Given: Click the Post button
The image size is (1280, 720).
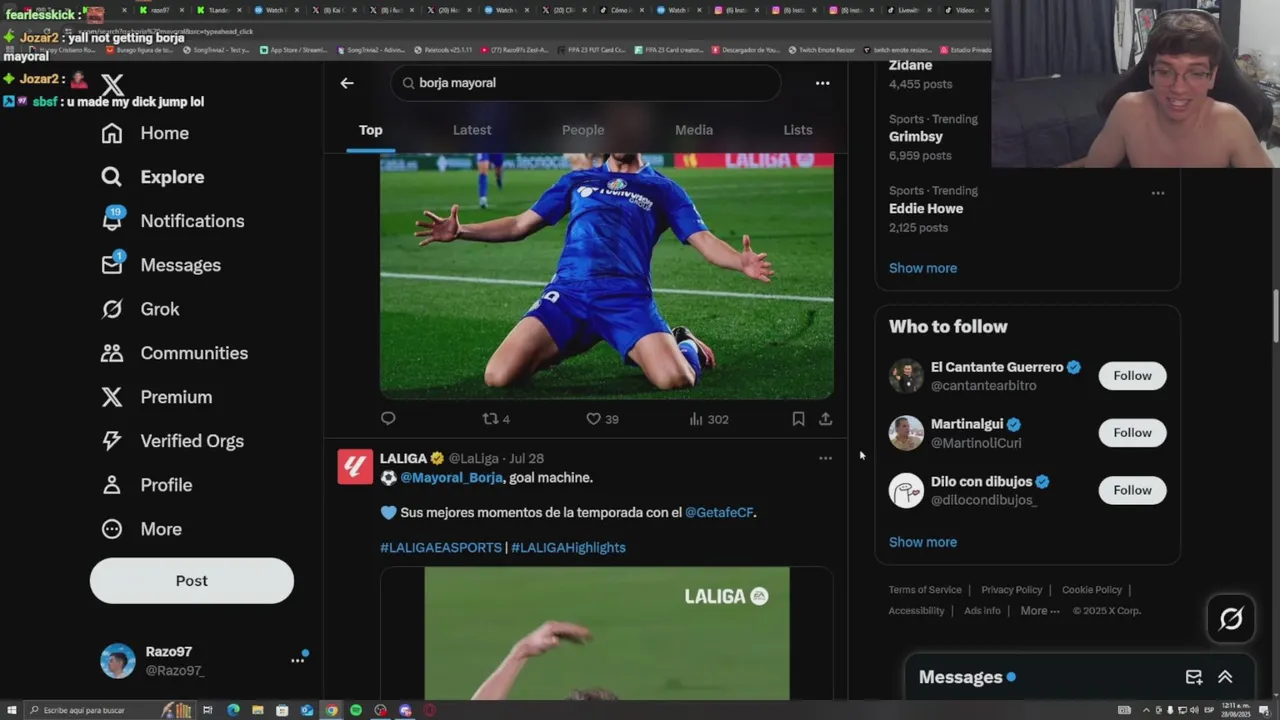Looking at the screenshot, I should (x=192, y=581).
